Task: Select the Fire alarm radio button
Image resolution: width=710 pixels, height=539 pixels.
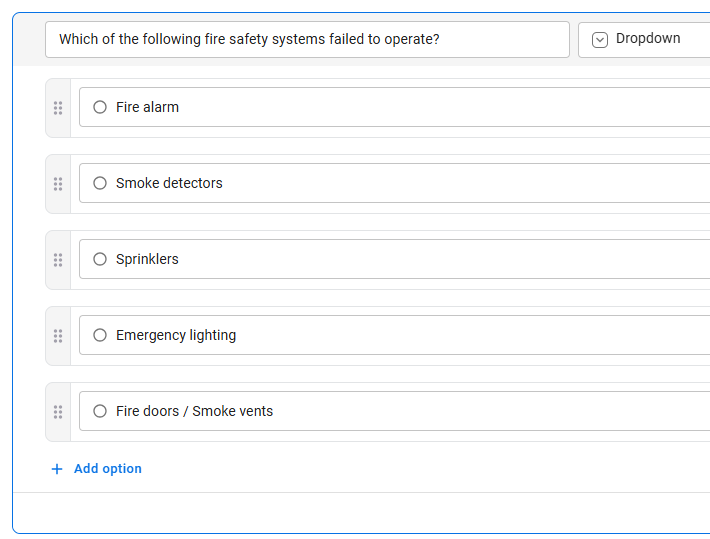Action: click(100, 107)
